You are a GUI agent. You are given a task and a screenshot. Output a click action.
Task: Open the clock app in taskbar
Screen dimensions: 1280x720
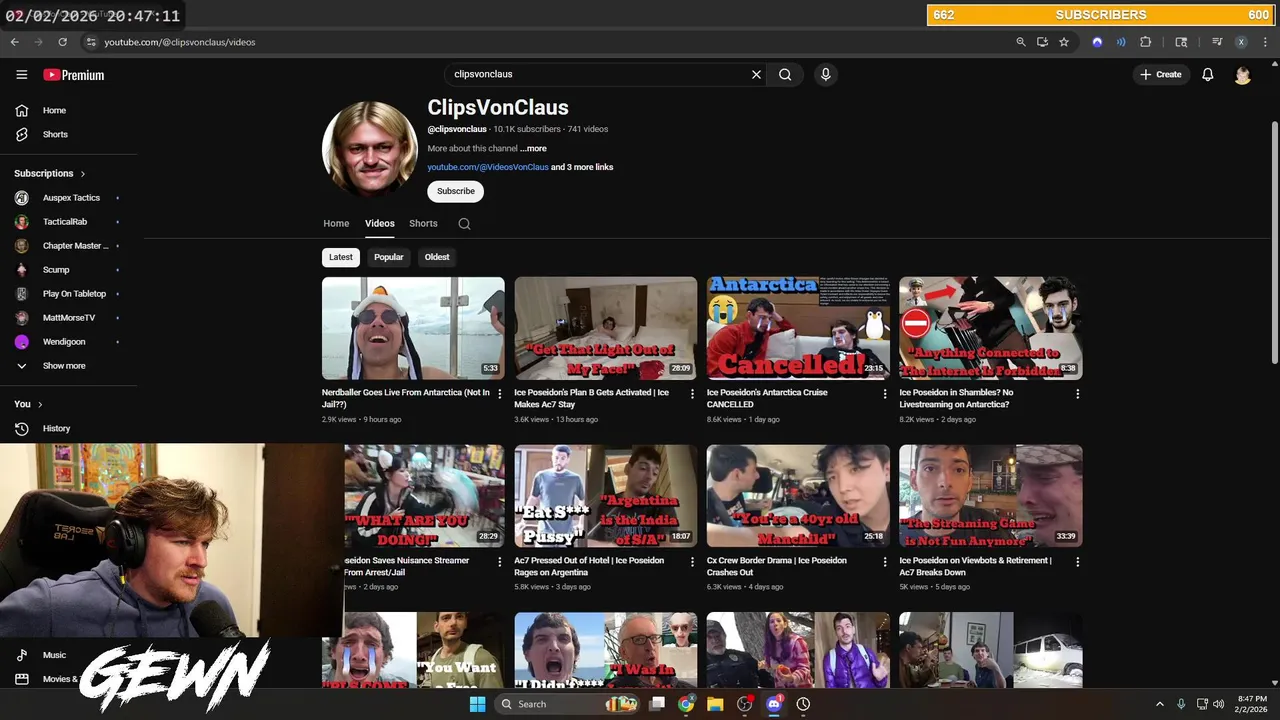coord(803,704)
